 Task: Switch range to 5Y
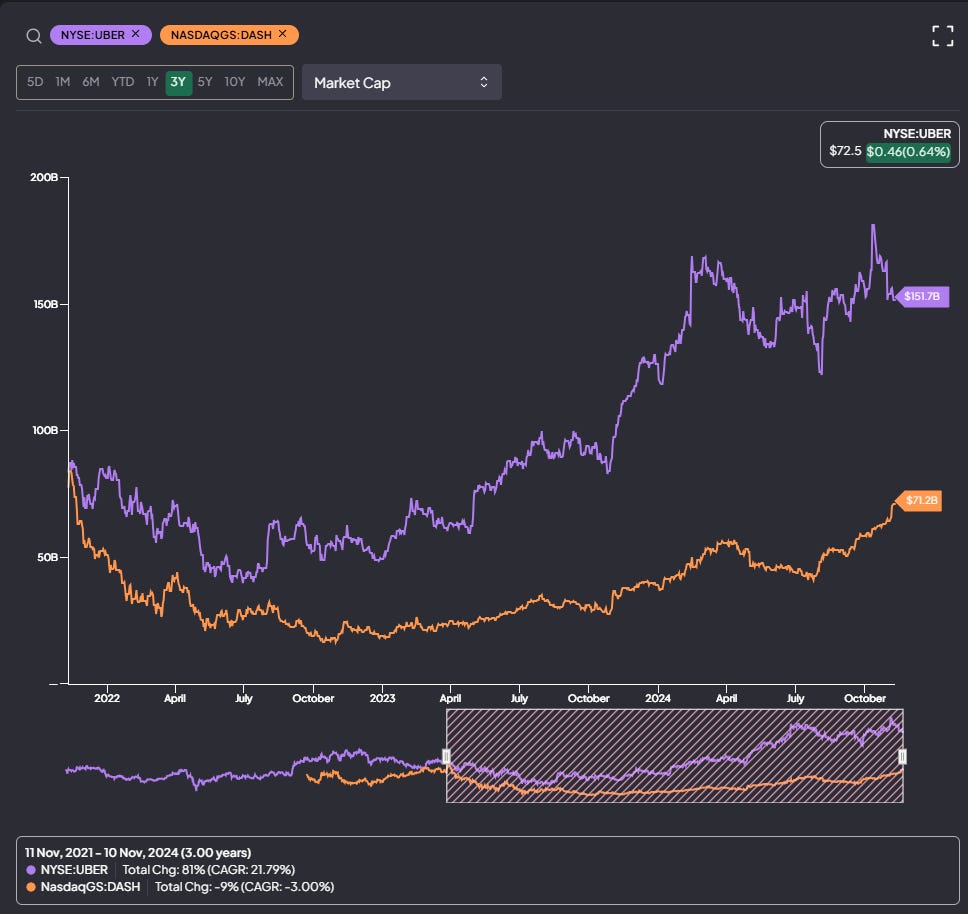point(205,81)
